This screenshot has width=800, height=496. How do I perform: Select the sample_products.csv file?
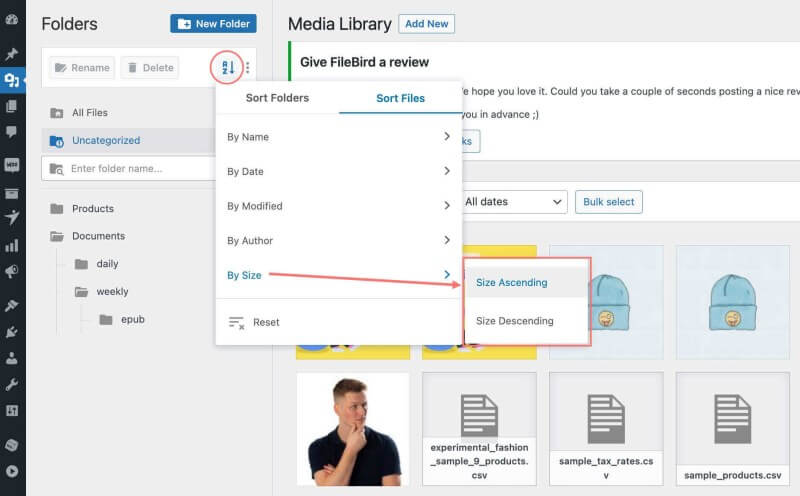[733, 429]
